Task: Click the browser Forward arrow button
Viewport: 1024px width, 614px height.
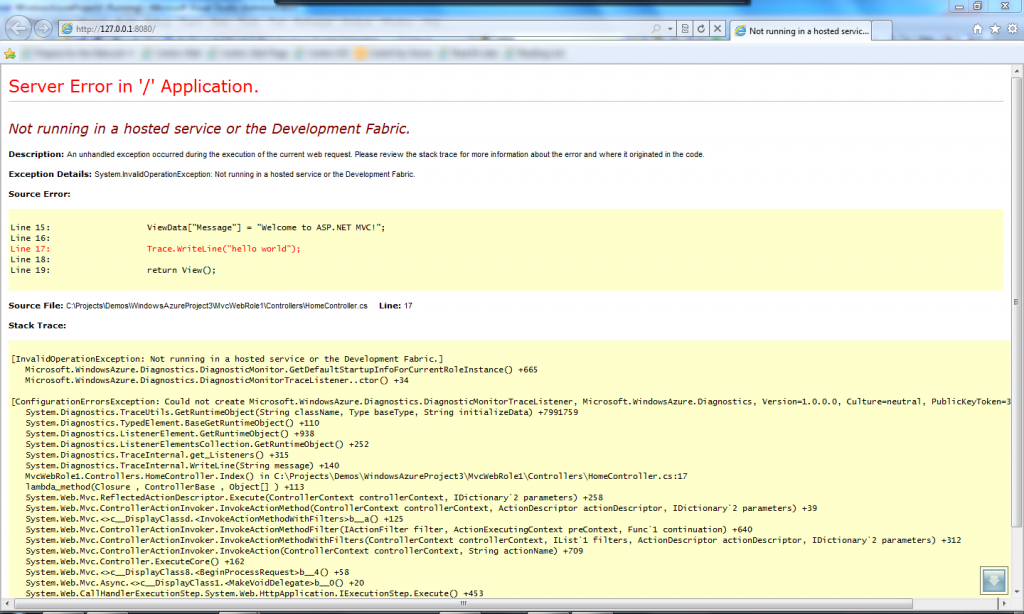Action: click(x=44, y=29)
